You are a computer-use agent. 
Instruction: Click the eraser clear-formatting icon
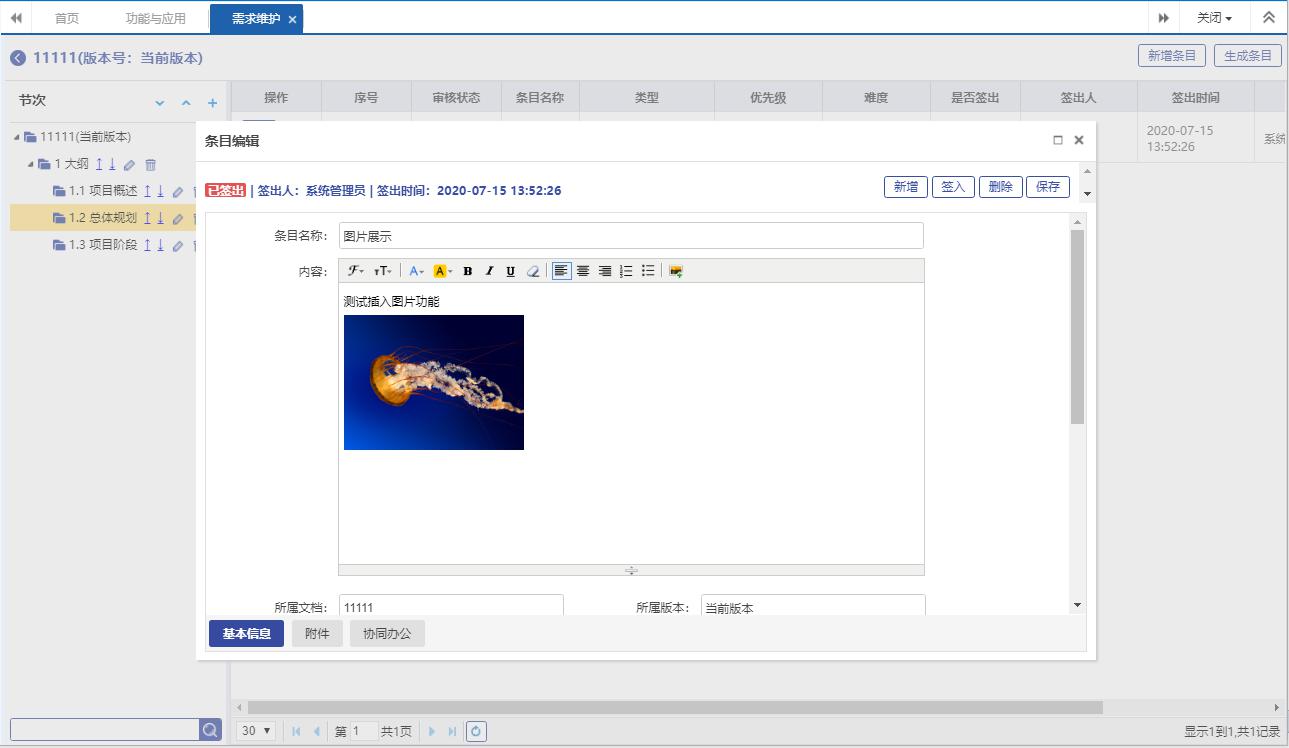[533, 271]
